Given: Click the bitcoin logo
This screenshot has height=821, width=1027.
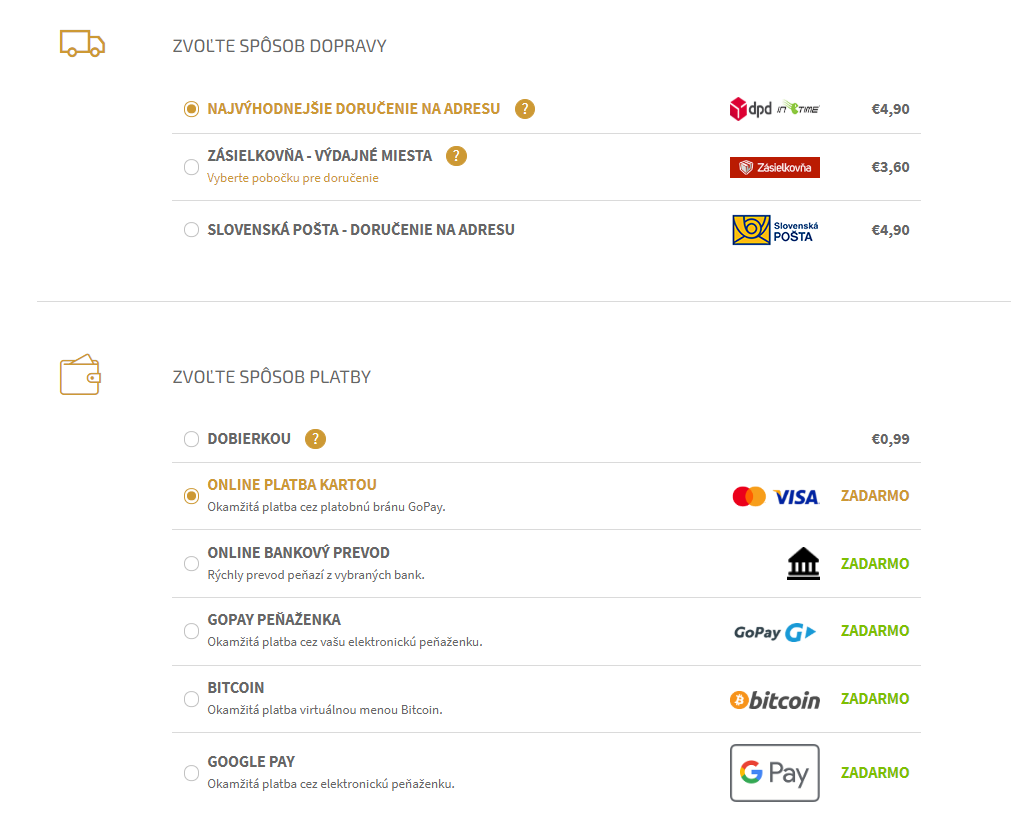Looking at the screenshot, I should [775, 700].
